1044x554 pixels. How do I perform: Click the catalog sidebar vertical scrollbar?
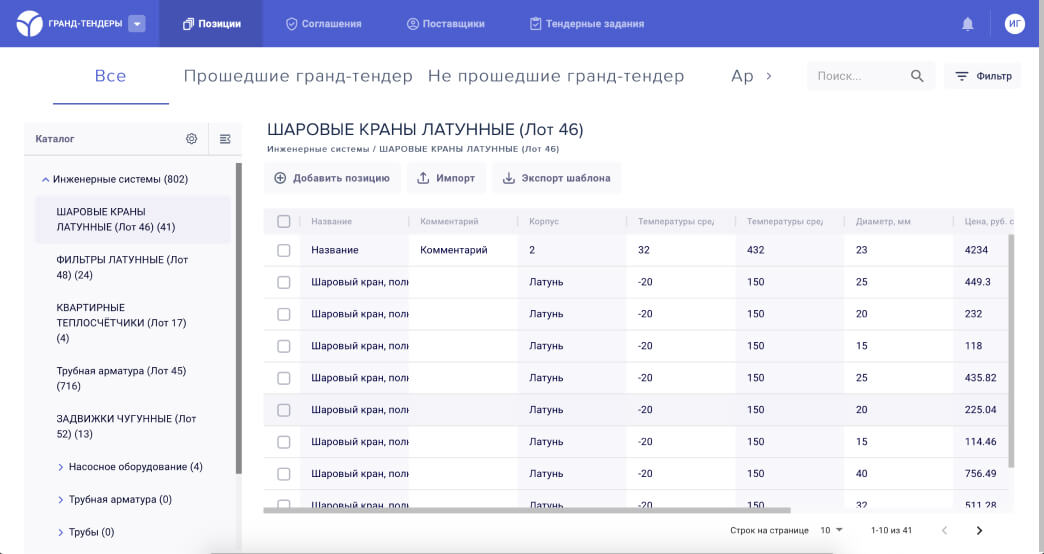click(x=239, y=318)
